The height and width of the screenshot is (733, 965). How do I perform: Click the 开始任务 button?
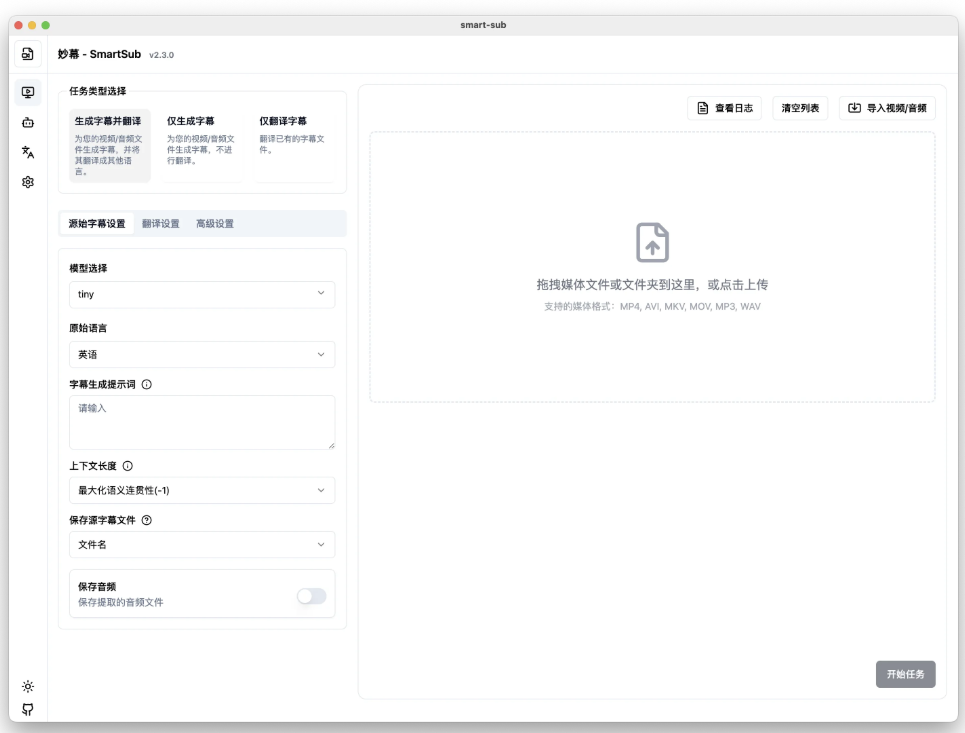905,675
